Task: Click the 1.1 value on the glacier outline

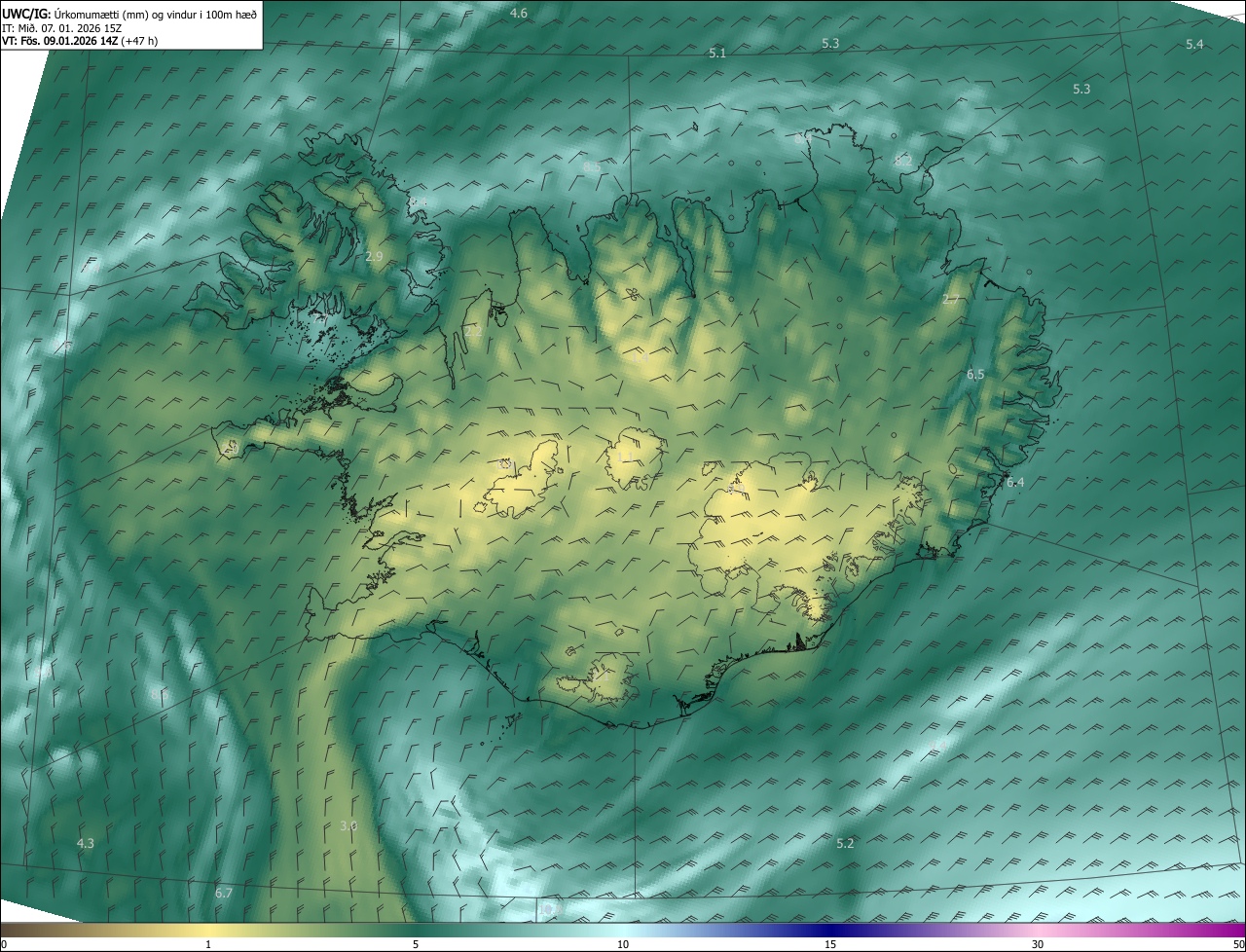Action: 624,457
